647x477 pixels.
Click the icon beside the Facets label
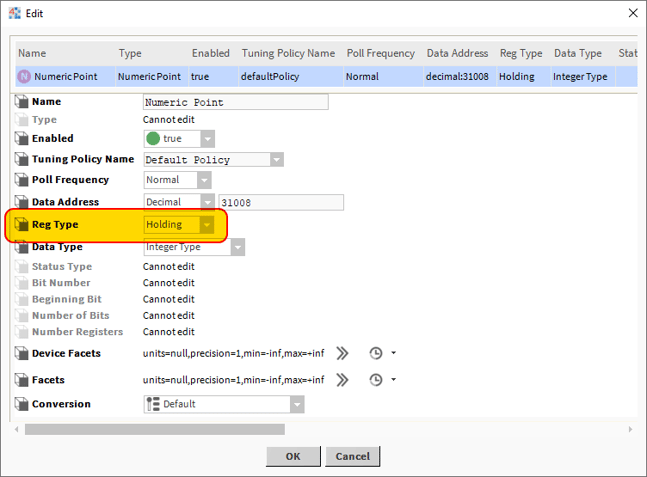coord(21,380)
